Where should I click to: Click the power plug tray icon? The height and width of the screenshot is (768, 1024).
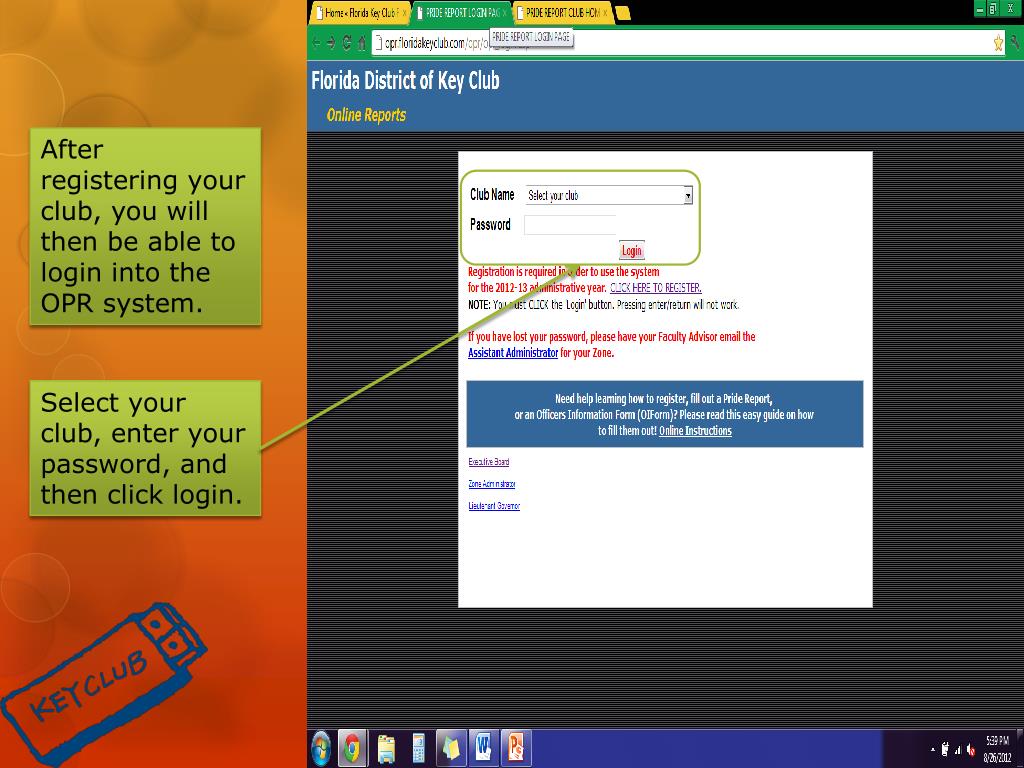[945, 750]
